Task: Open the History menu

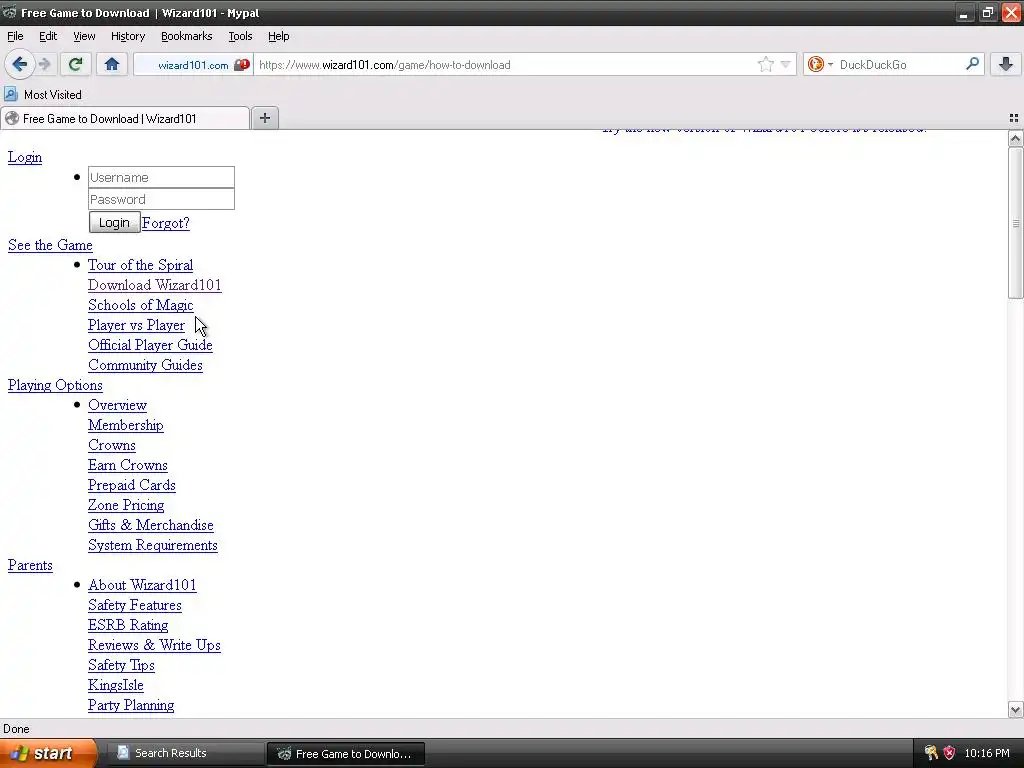Action: coord(127,36)
